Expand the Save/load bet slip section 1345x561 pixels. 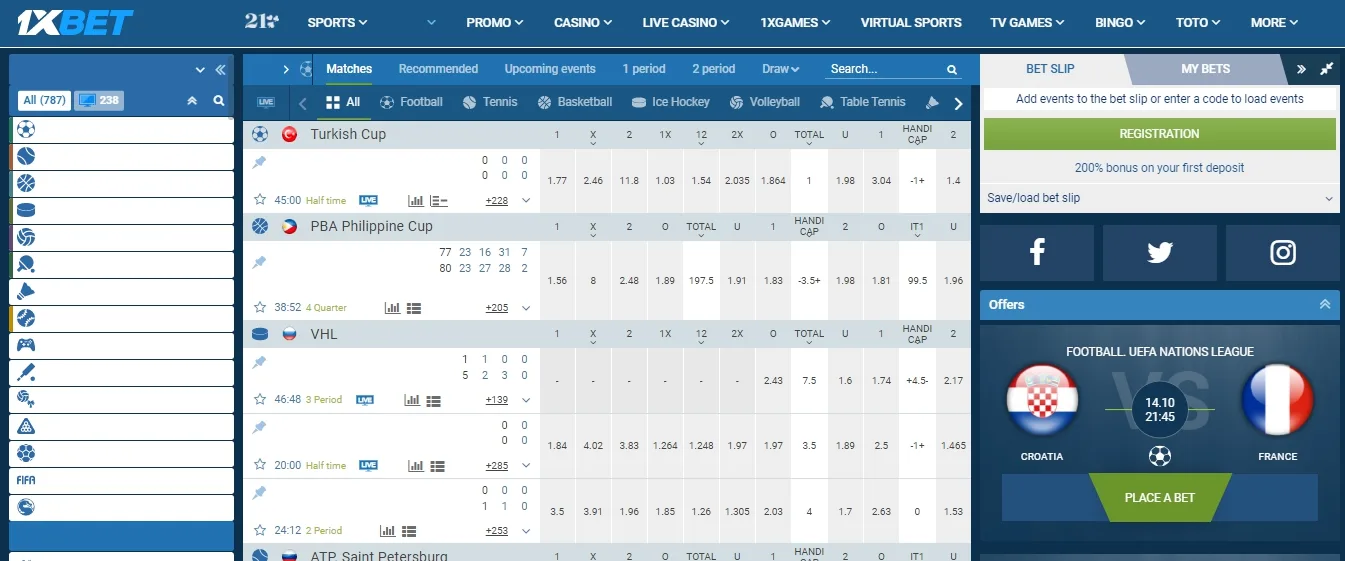coord(1160,198)
